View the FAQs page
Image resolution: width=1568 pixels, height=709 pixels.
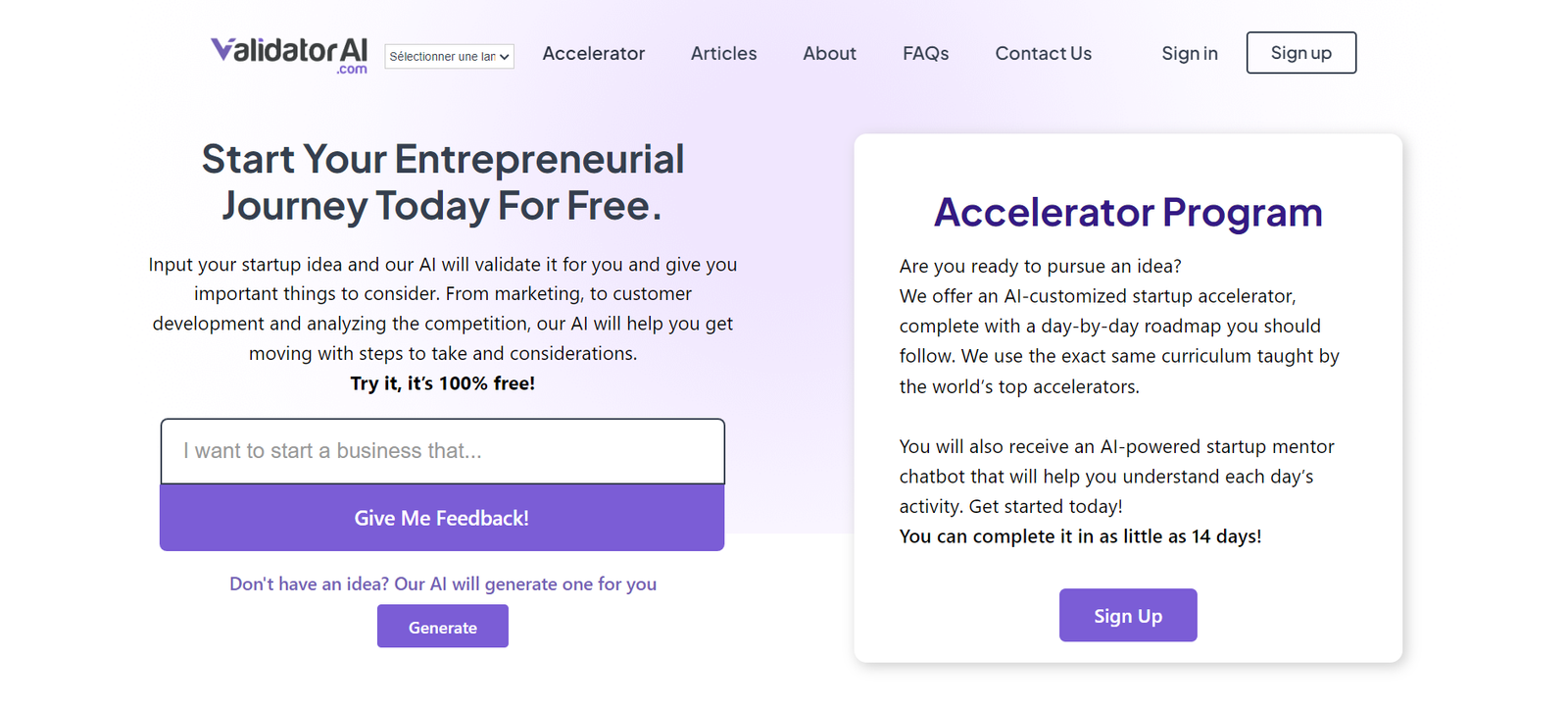925,53
